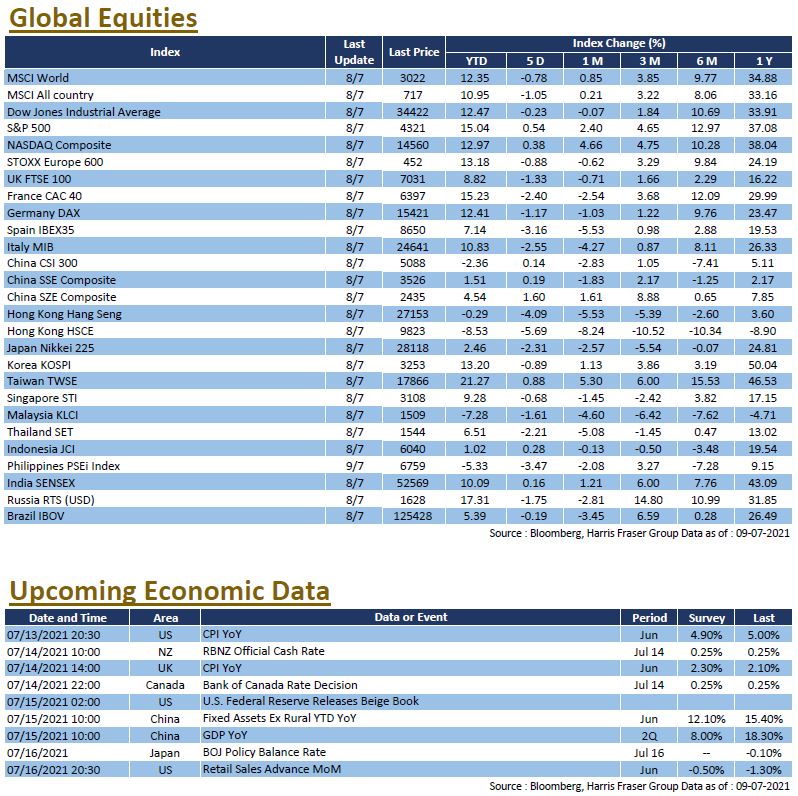The image size is (798, 796).
Task: Click the Survey column header
Action: [x=706, y=618]
